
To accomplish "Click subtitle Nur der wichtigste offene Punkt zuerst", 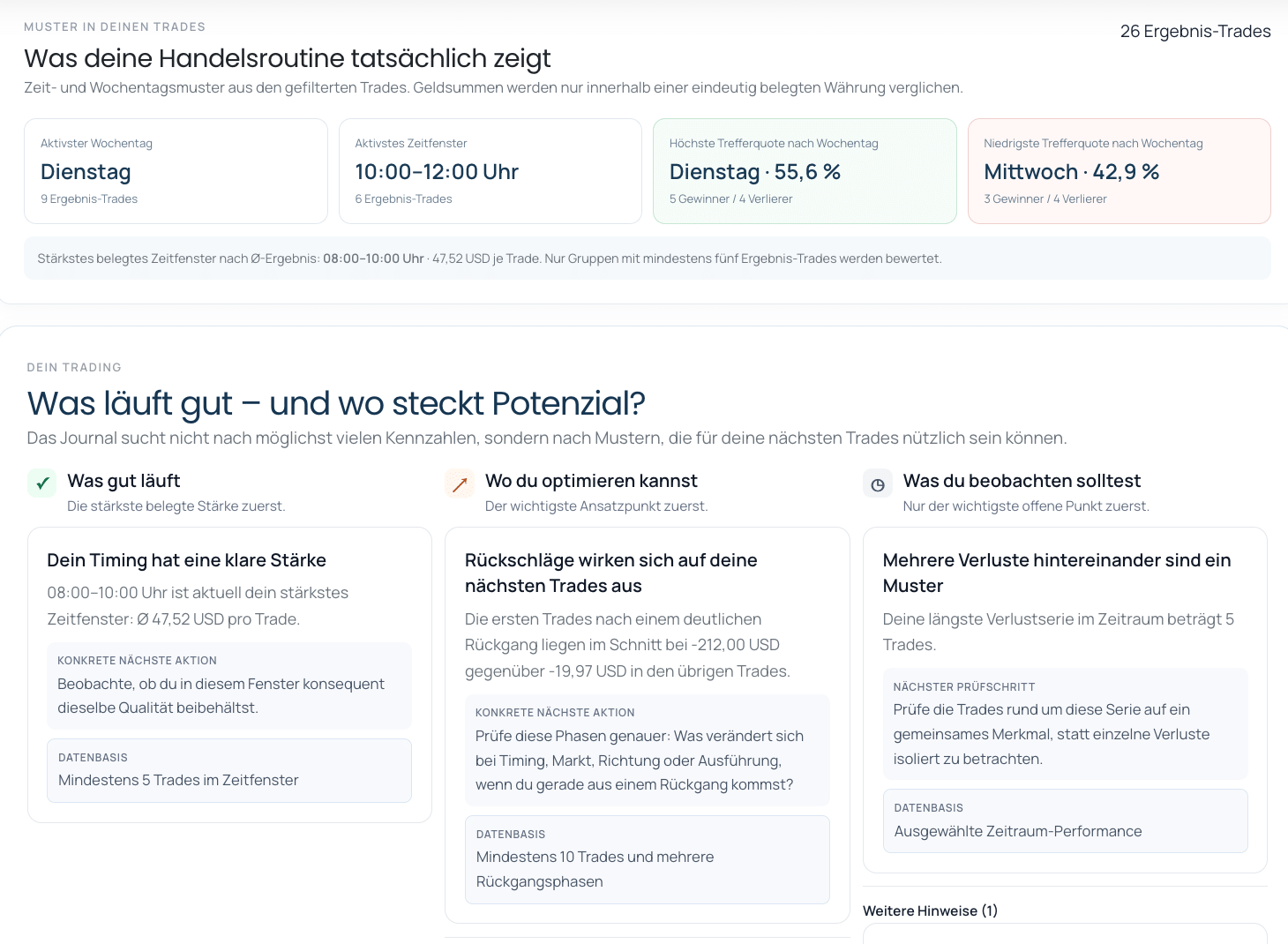I will 1026,506.
